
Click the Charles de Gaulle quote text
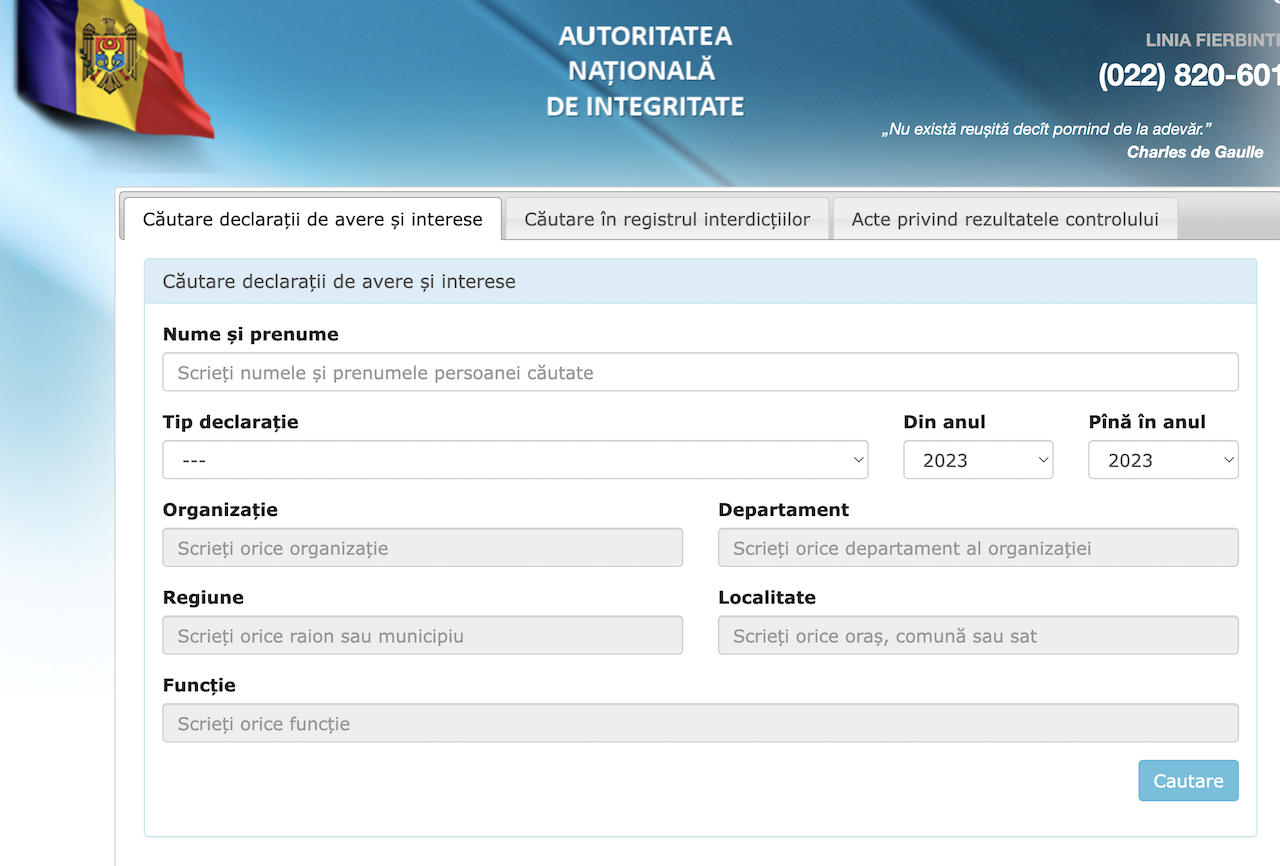click(x=1046, y=130)
